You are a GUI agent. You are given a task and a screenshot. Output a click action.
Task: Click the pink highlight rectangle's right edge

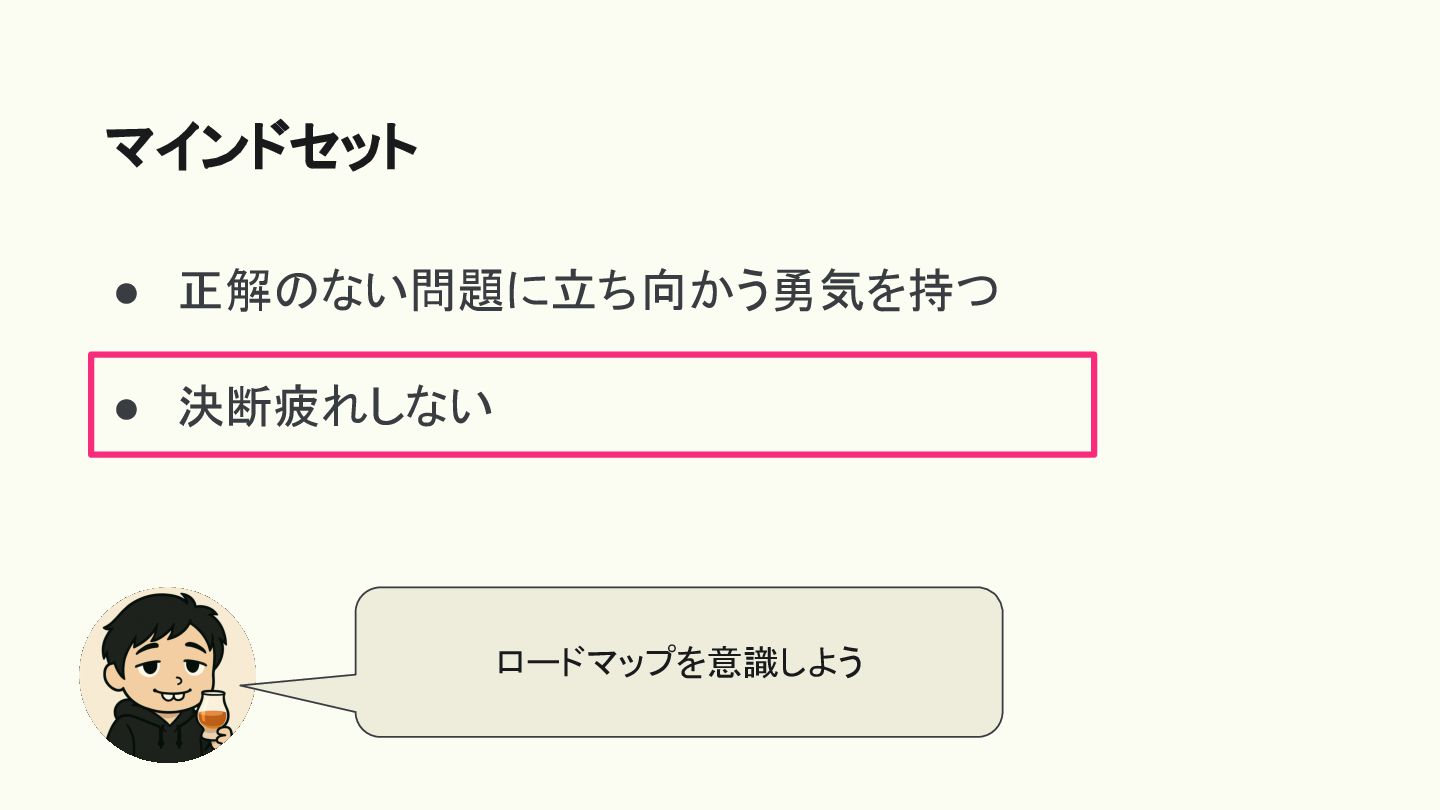(x=1094, y=405)
